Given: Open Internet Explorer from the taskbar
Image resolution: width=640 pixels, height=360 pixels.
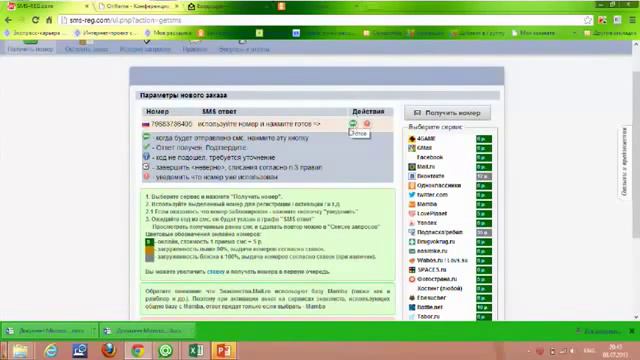Looking at the screenshot, I should [51, 351].
